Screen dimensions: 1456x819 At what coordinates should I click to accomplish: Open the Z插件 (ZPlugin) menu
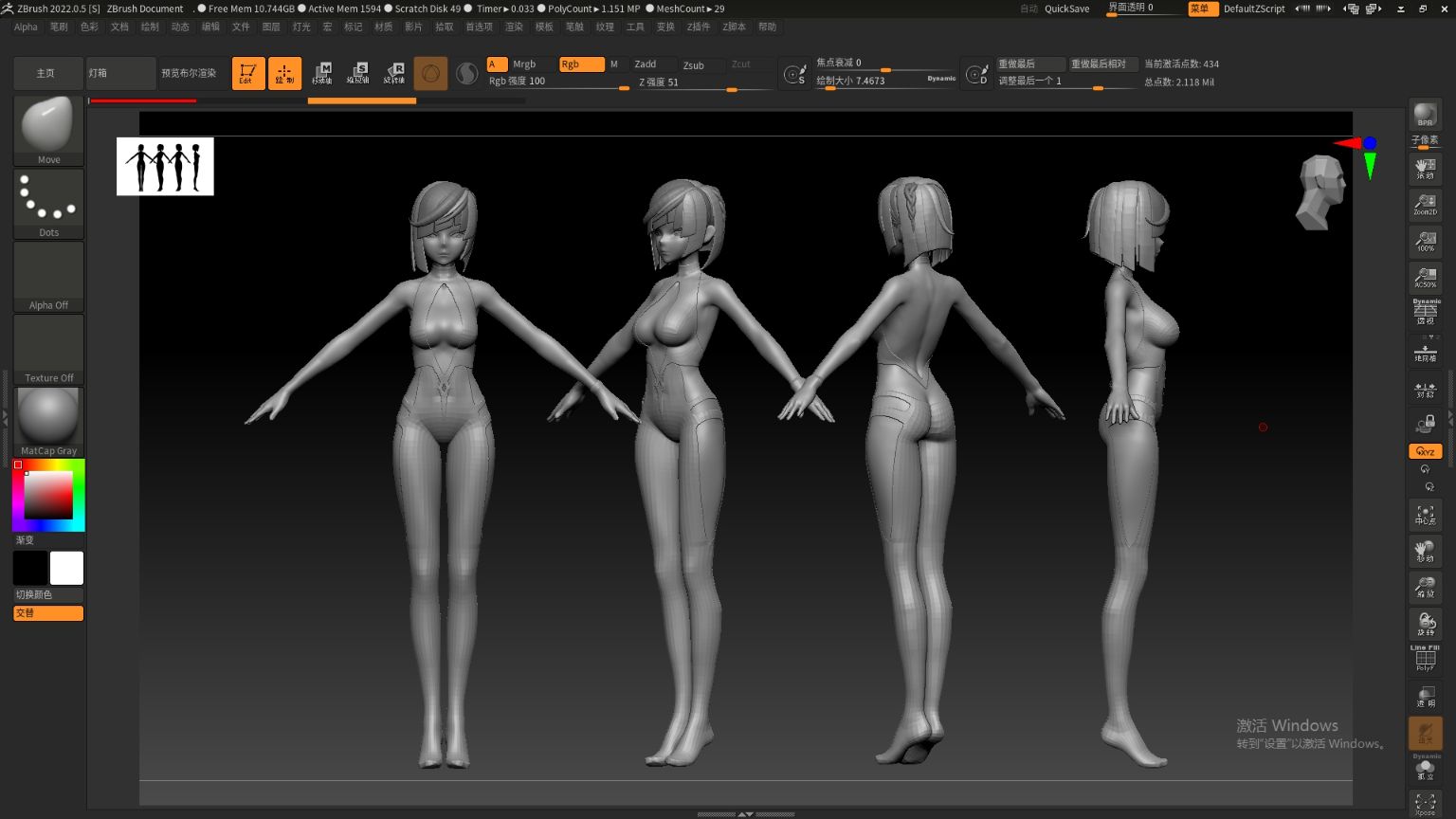(x=699, y=27)
